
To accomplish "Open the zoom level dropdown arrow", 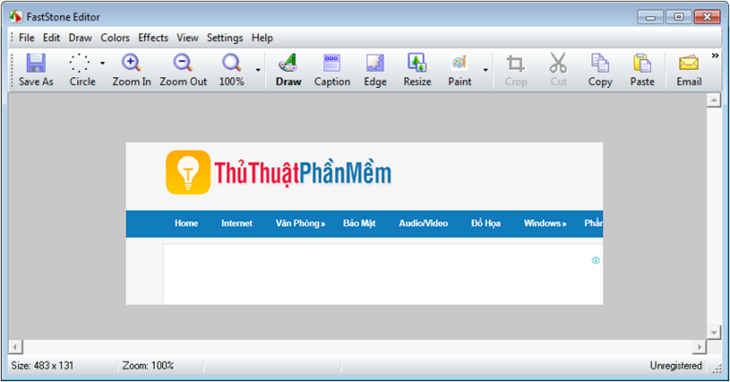I will [x=258, y=70].
